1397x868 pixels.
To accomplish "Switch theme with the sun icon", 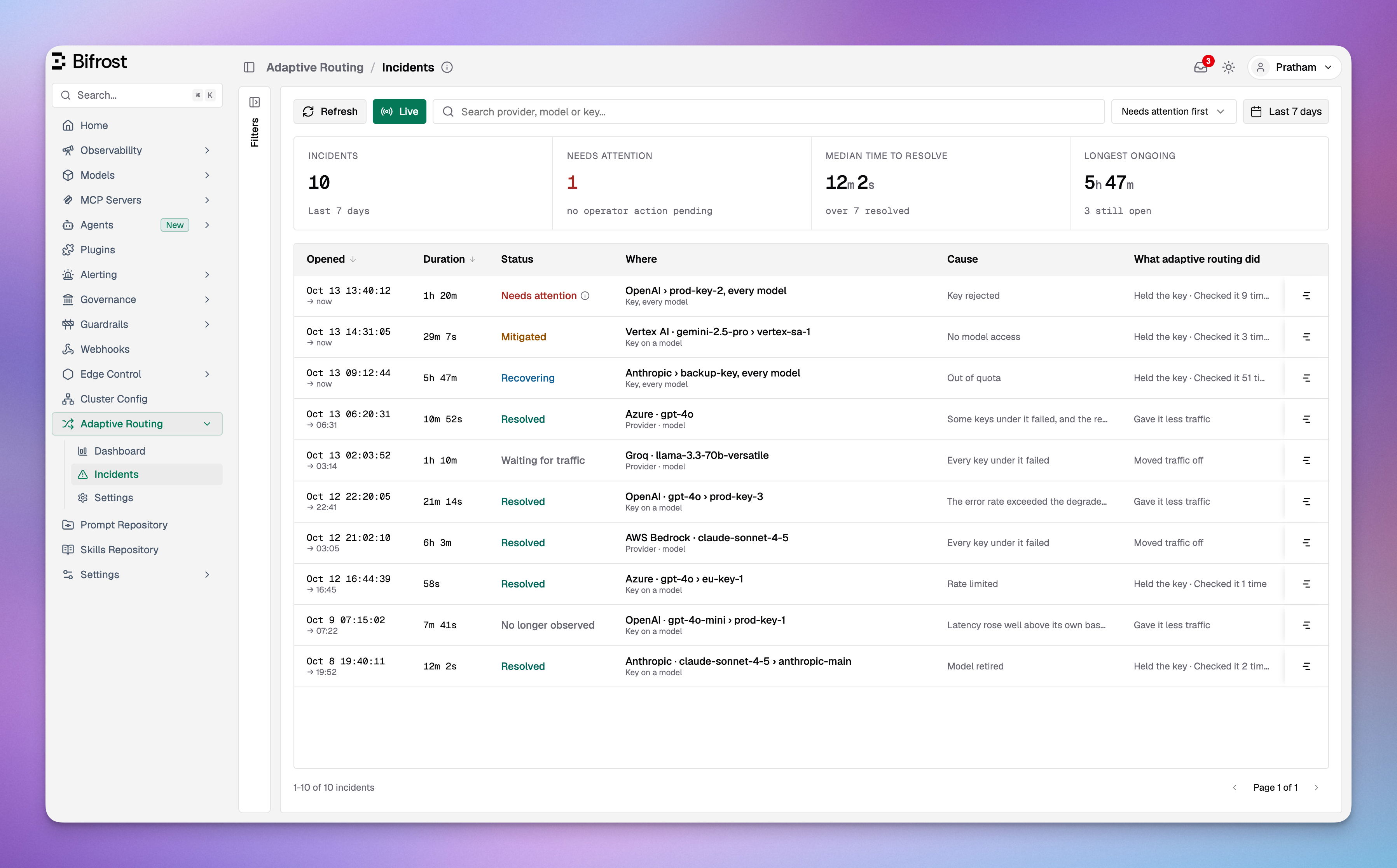I will tap(1228, 67).
